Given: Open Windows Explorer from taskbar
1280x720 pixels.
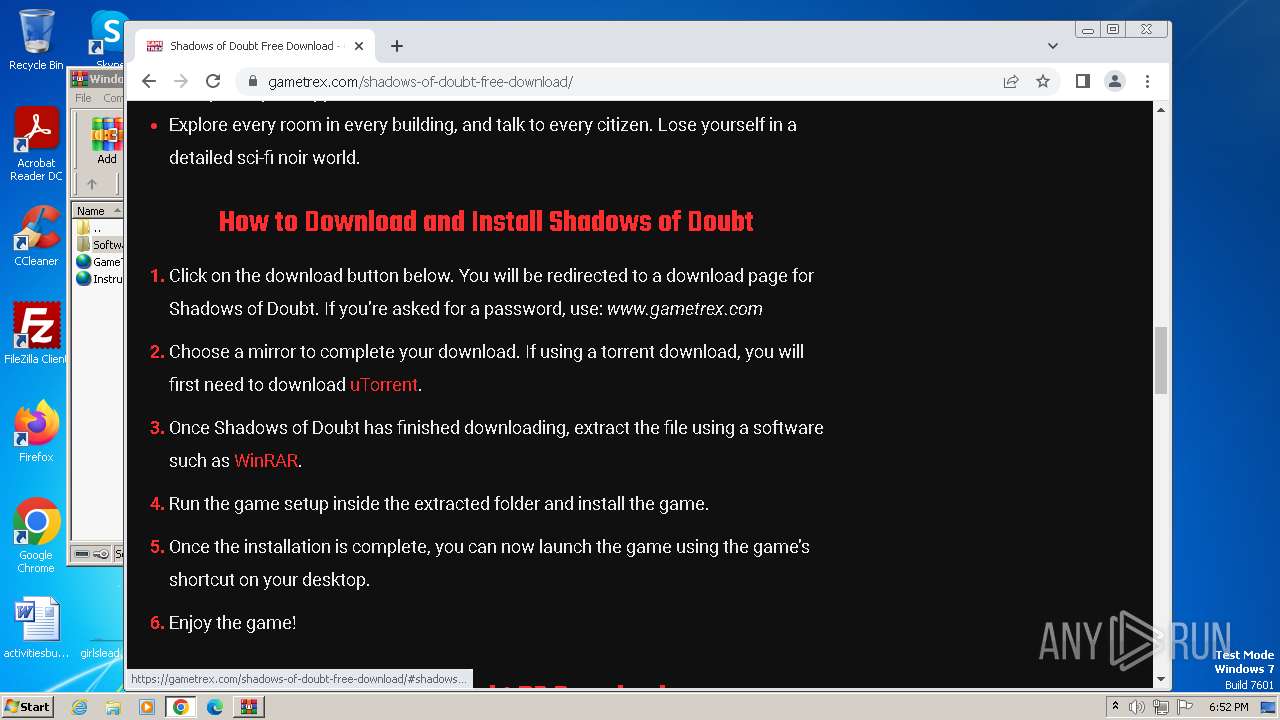Looking at the screenshot, I should (x=113, y=707).
